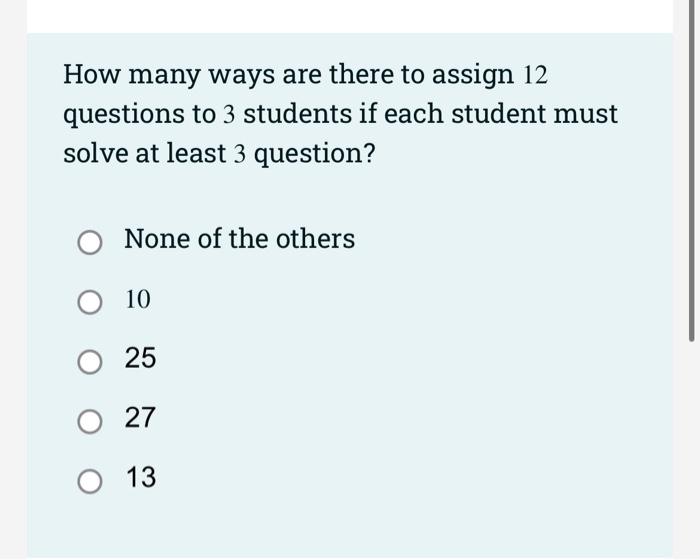The image size is (700, 560).
Task: Click the number 12 in the question
Action: point(535,75)
